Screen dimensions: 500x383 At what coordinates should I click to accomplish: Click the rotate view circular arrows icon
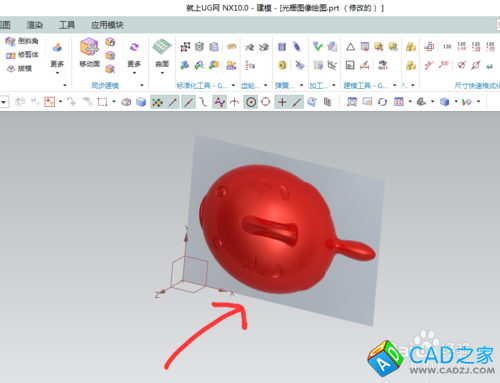[382, 102]
